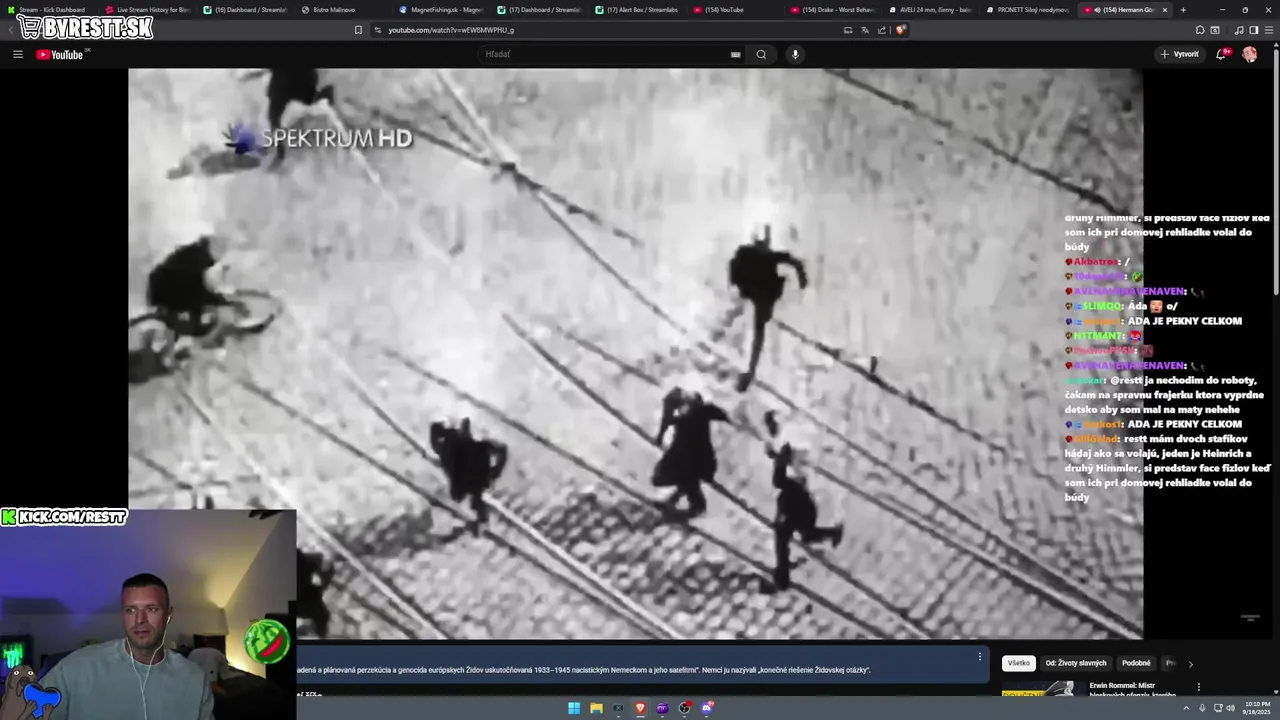Switch to the PRONETT Silný neodymový tab
1280x720 pixels.
(1028, 10)
